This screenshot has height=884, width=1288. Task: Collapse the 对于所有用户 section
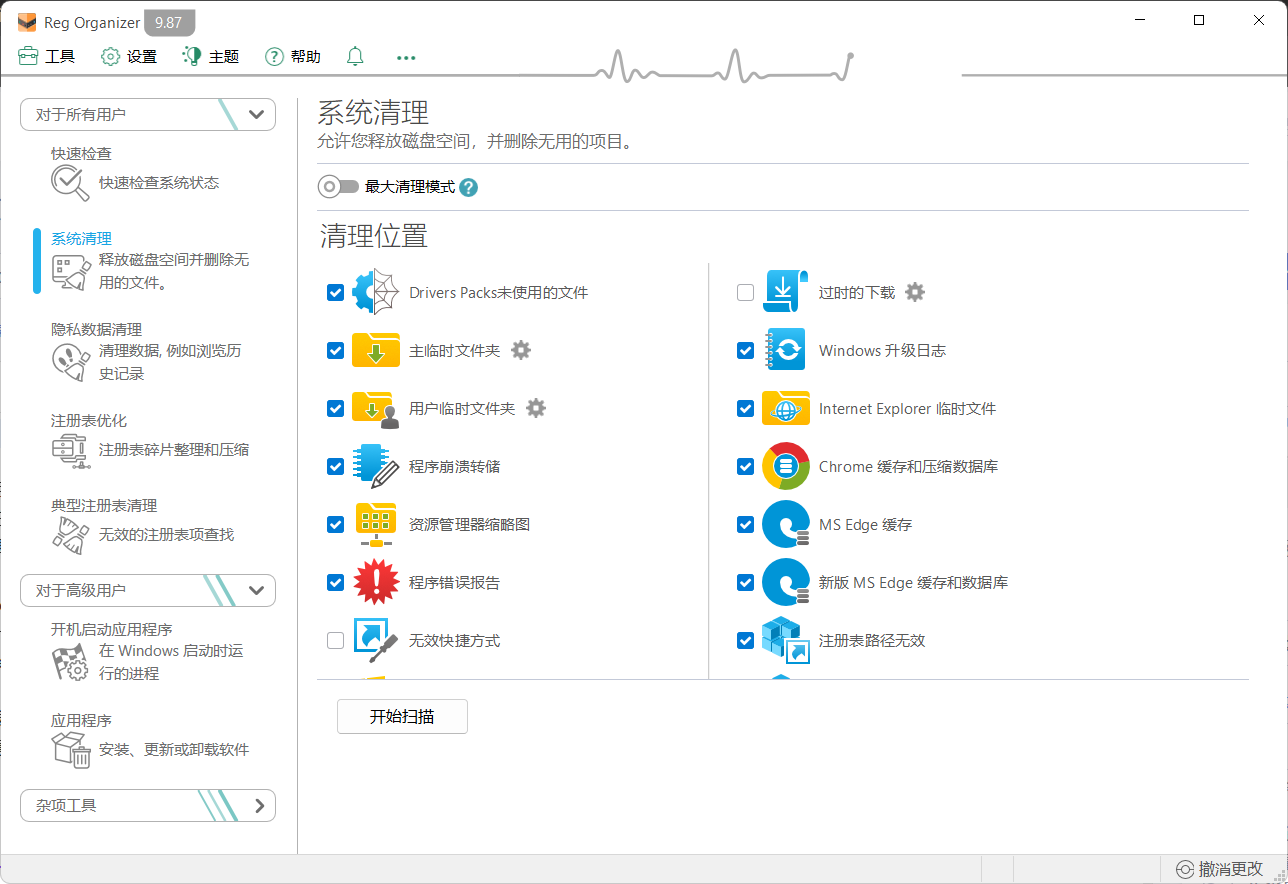point(148,114)
